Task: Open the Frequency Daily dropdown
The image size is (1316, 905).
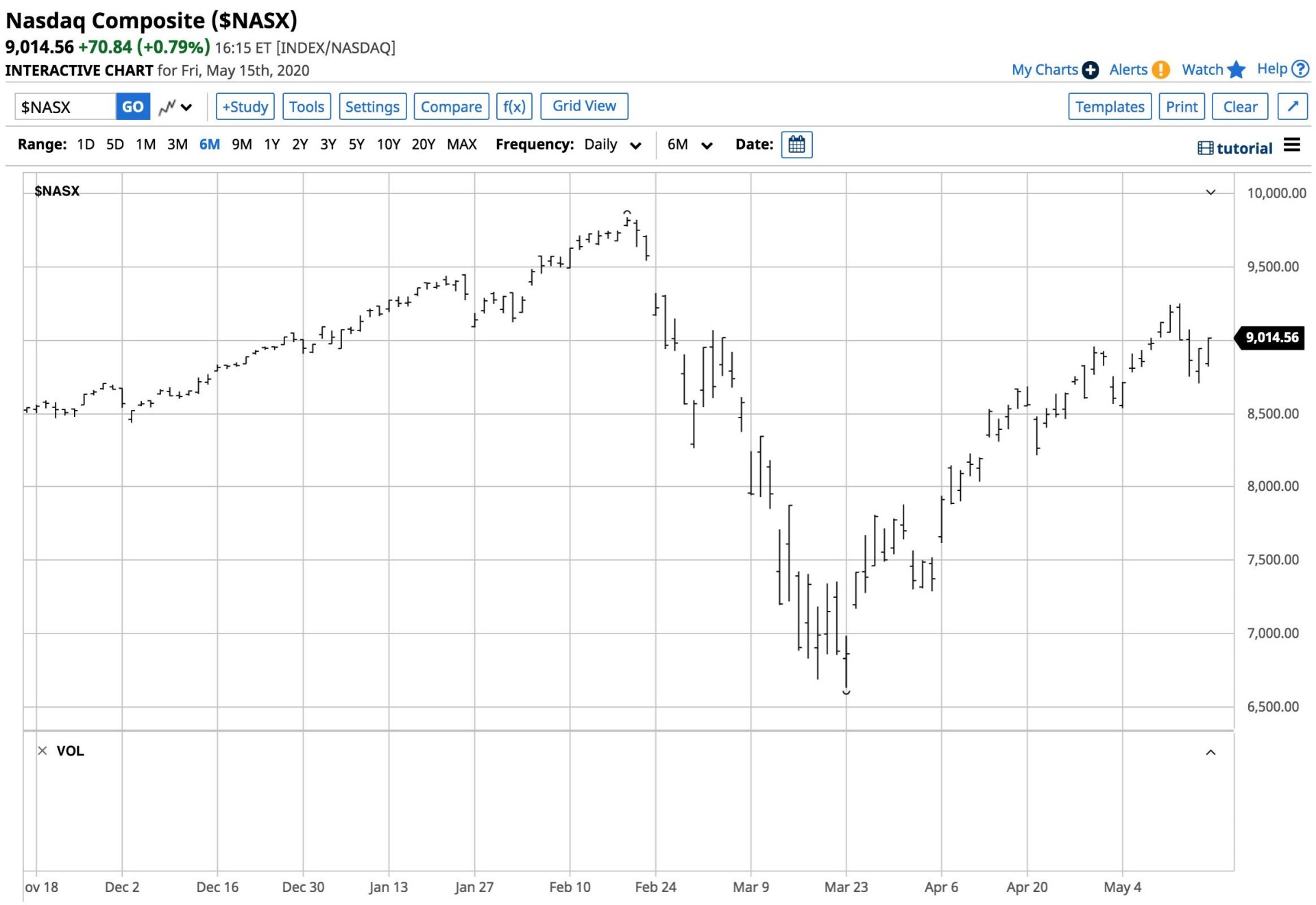Action: click(x=613, y=145)
